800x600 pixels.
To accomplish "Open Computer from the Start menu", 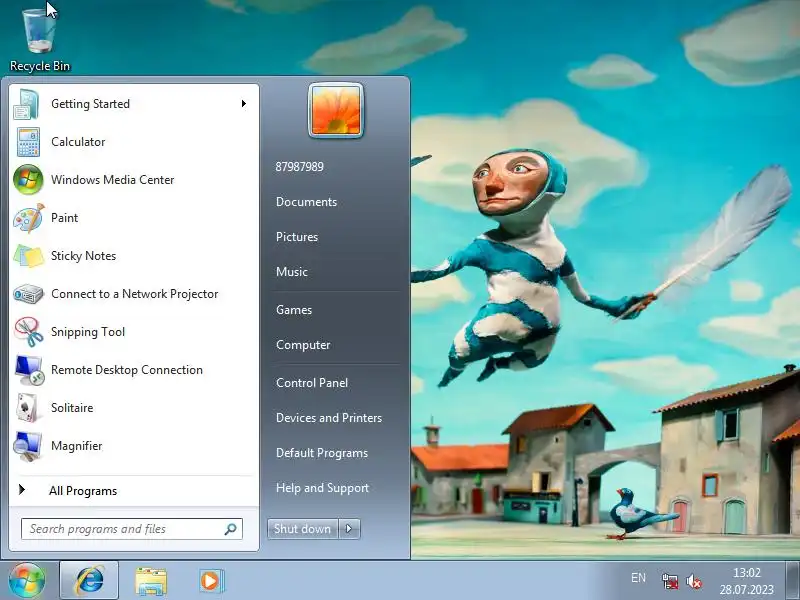I will click(303, 345).
